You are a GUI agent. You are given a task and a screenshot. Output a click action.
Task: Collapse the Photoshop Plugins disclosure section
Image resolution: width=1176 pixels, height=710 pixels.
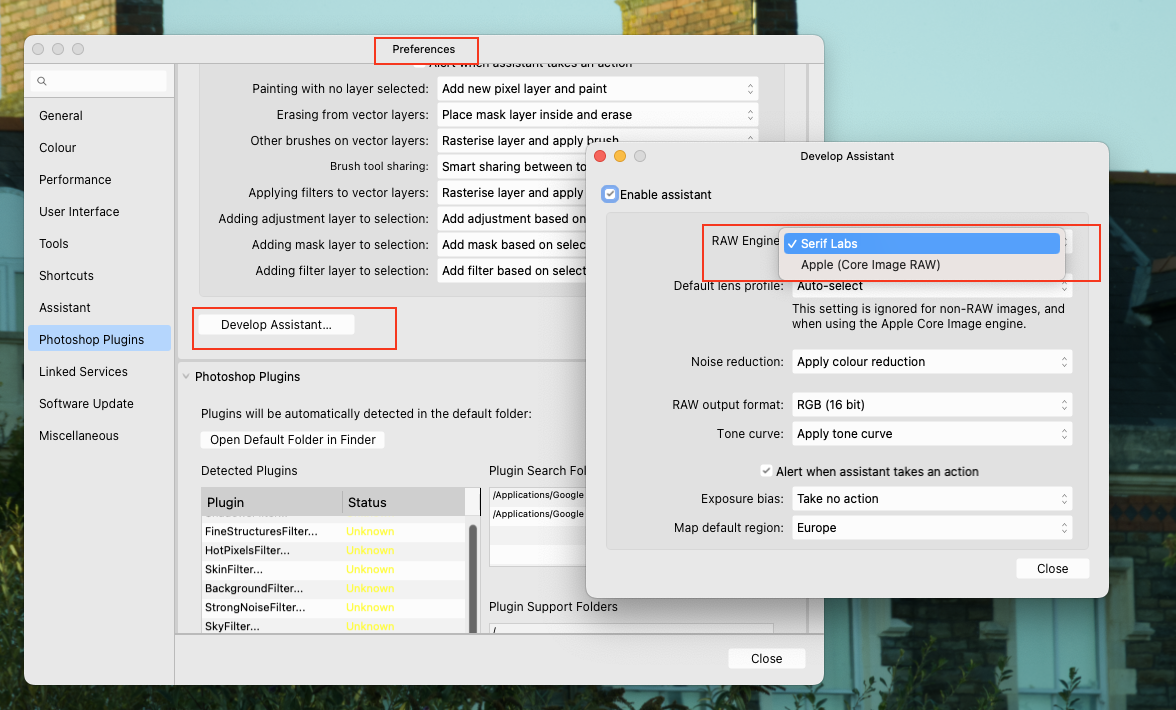coord(185,377)
